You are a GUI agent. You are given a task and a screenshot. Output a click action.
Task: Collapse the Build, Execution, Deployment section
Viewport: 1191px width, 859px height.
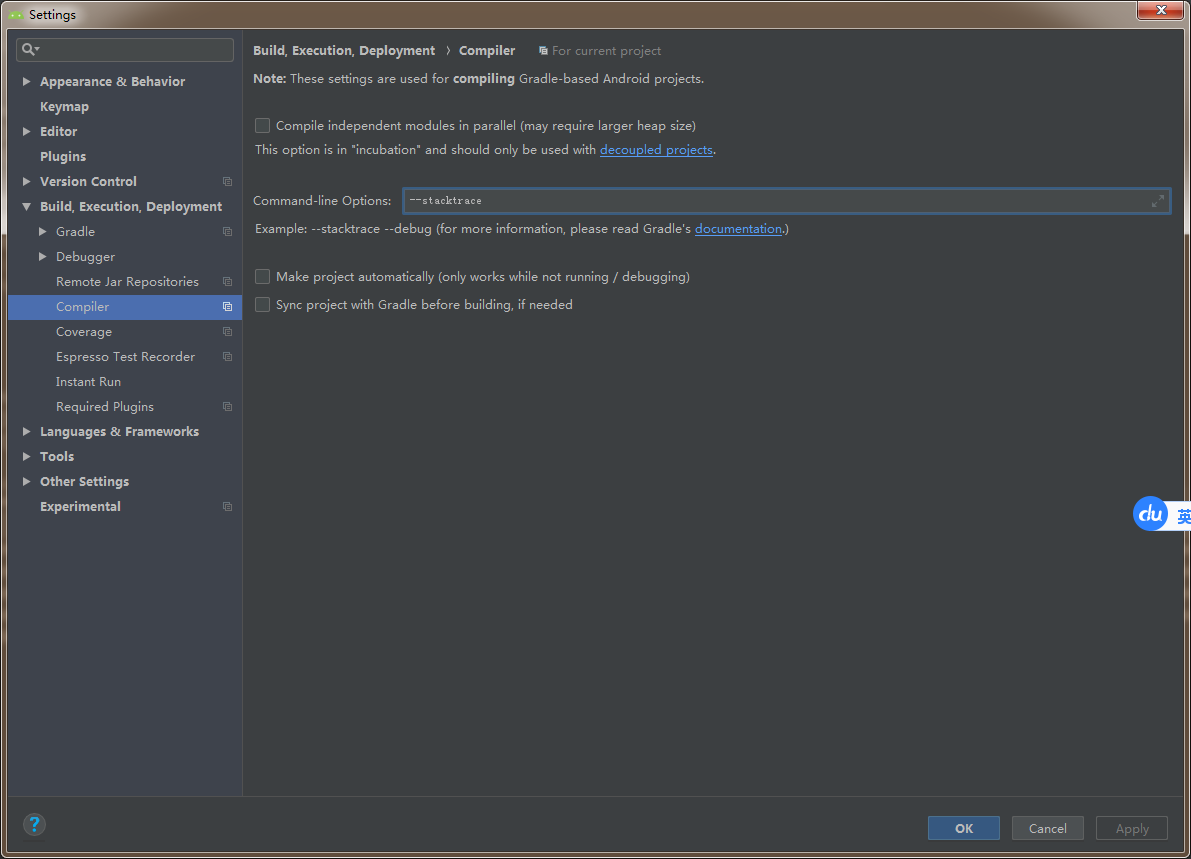(27, 207)
